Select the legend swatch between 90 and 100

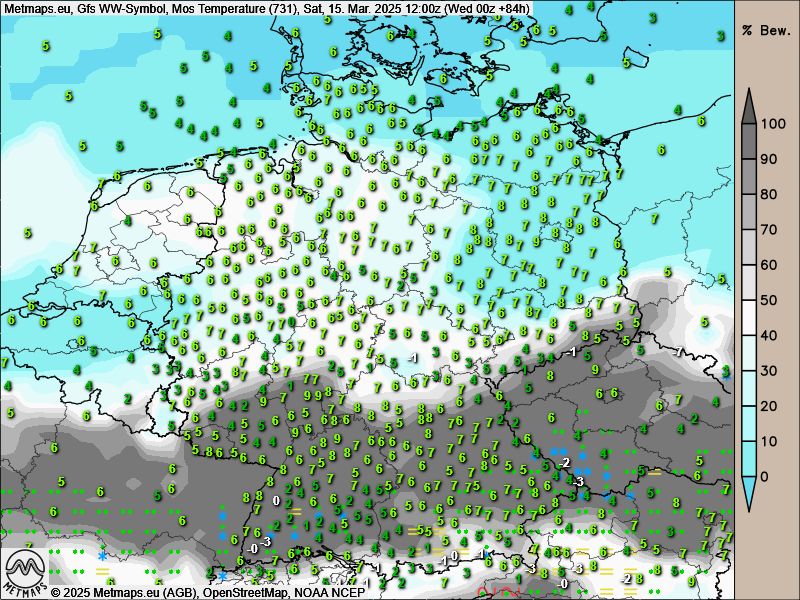749,142
